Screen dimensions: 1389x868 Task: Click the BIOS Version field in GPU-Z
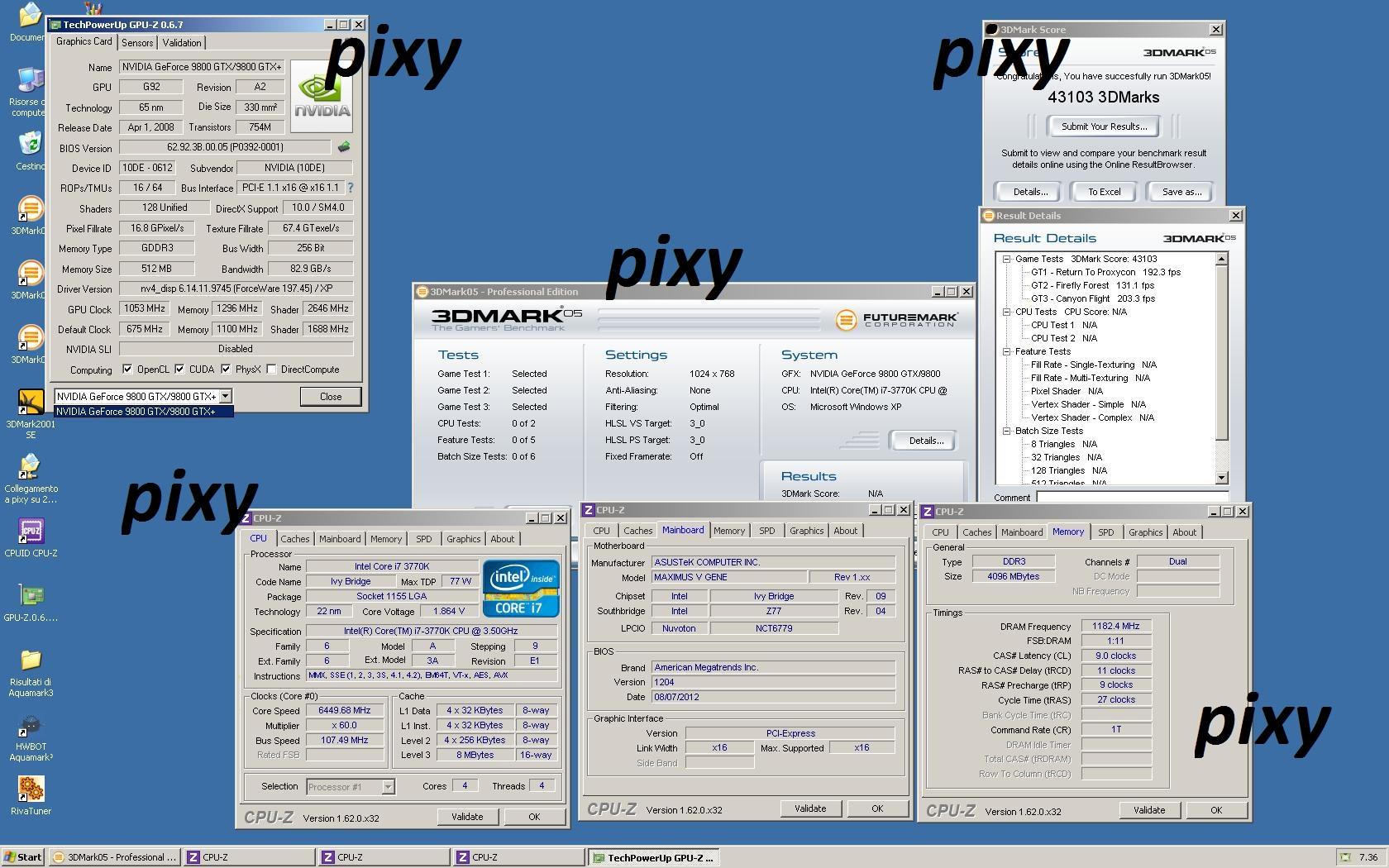click(x=226, y=147)
